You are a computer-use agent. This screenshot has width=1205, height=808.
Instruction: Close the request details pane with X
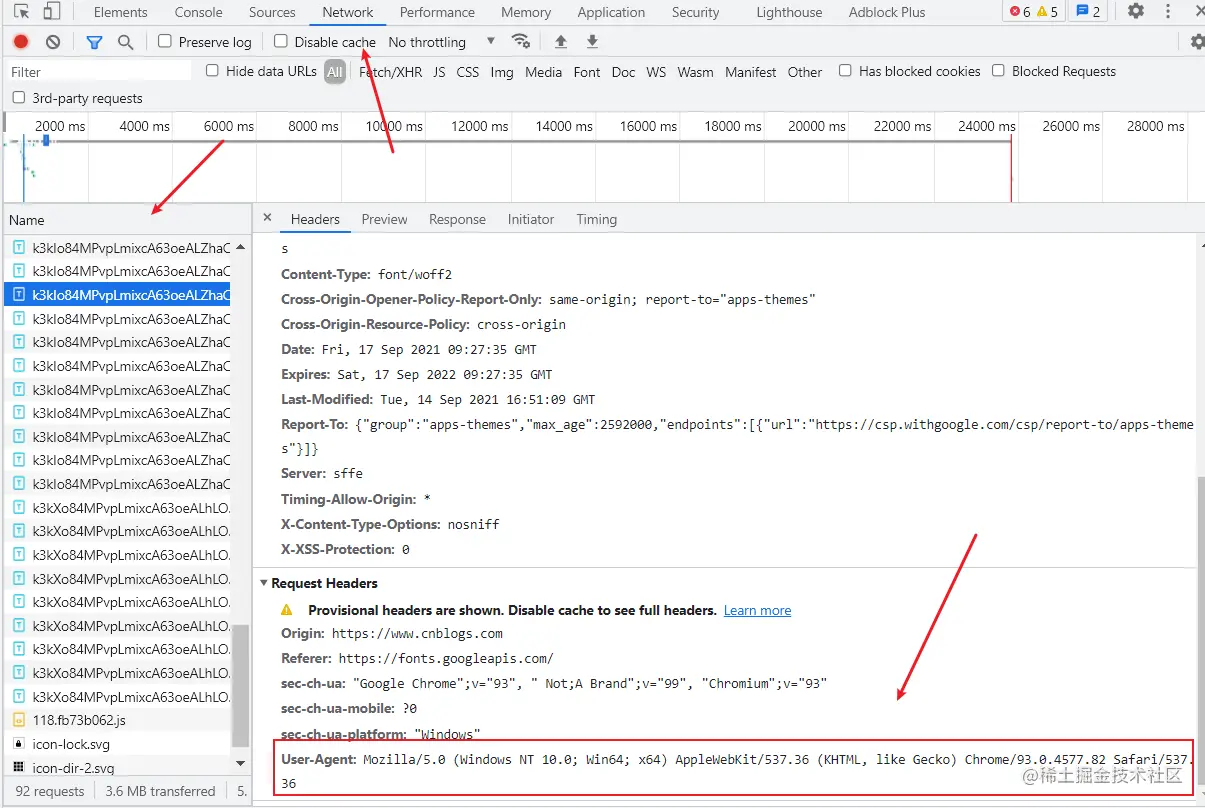click(x=267, y=218)
